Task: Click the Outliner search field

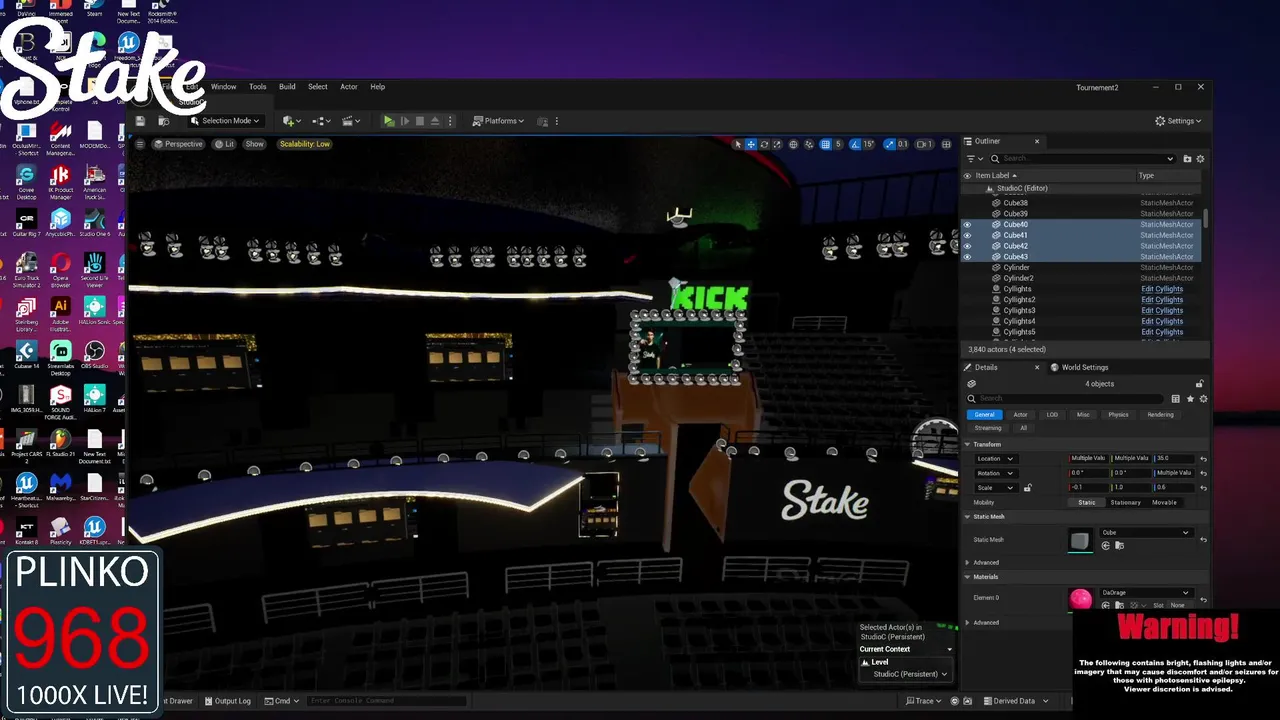Action: [1083, 158]
